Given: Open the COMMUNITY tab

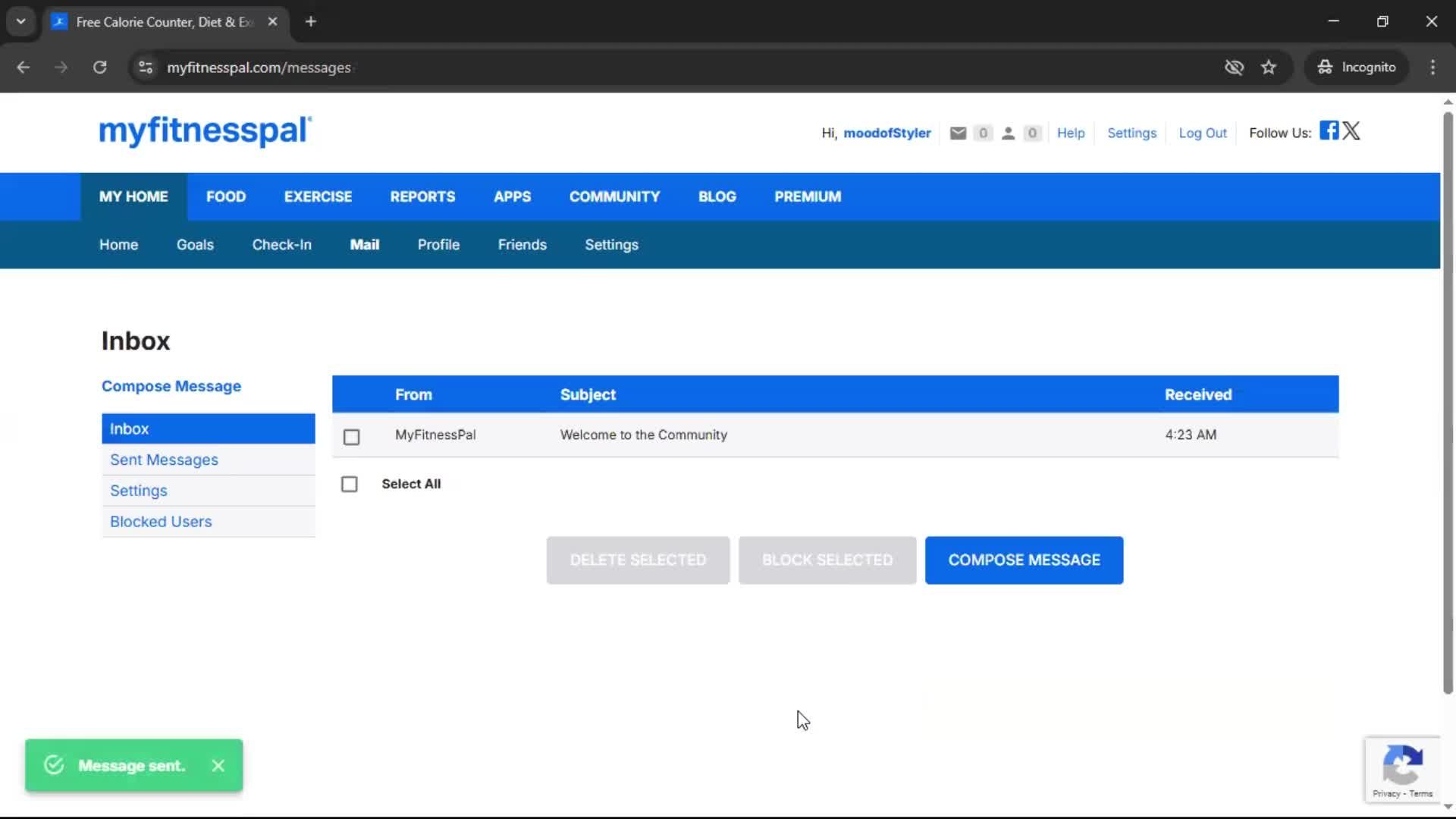Looking at the screenshot, I should 614,196.
